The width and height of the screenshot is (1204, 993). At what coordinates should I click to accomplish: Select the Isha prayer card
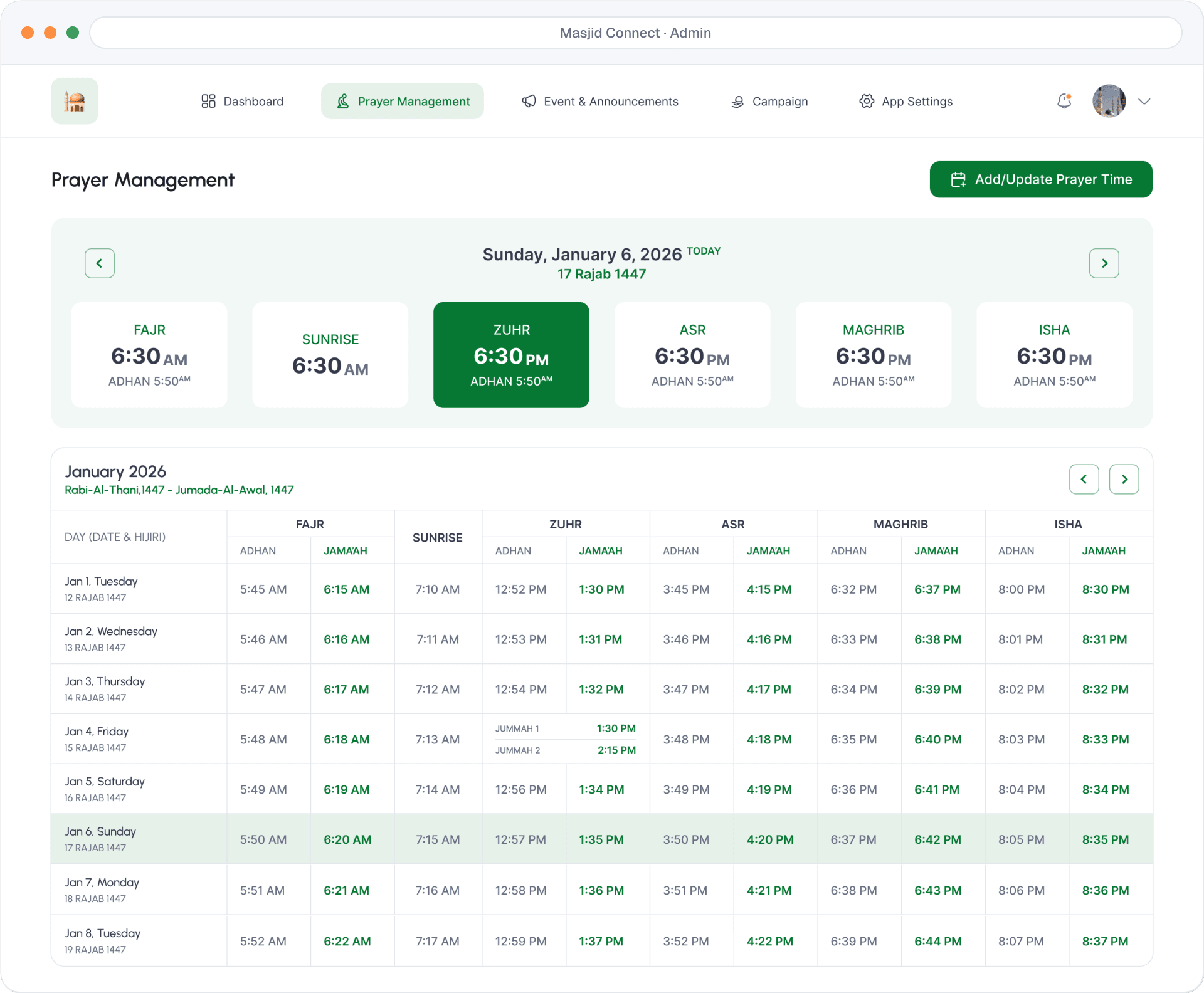[1055, 355]
